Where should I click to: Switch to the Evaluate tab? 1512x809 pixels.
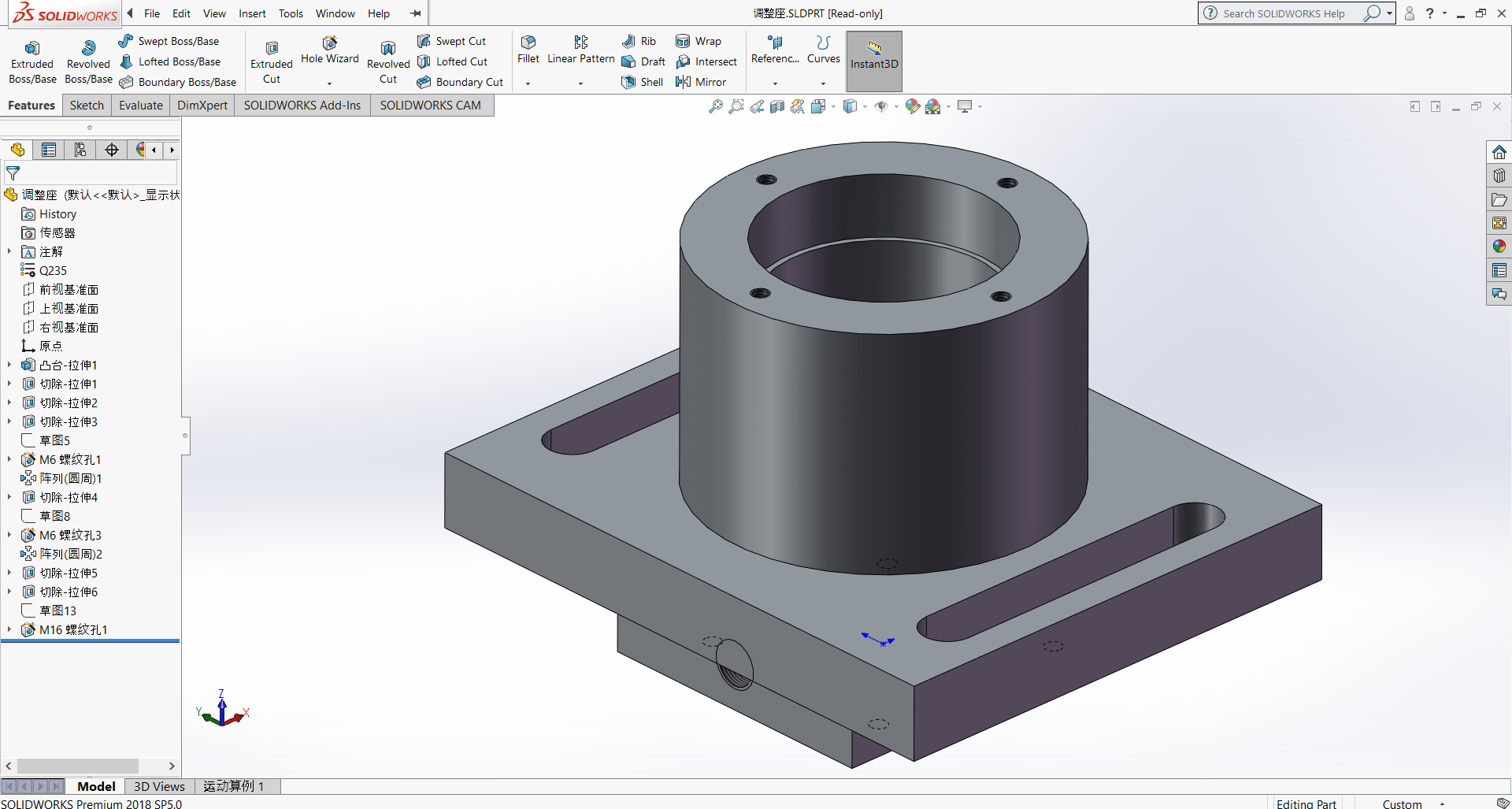click(141, 105)
